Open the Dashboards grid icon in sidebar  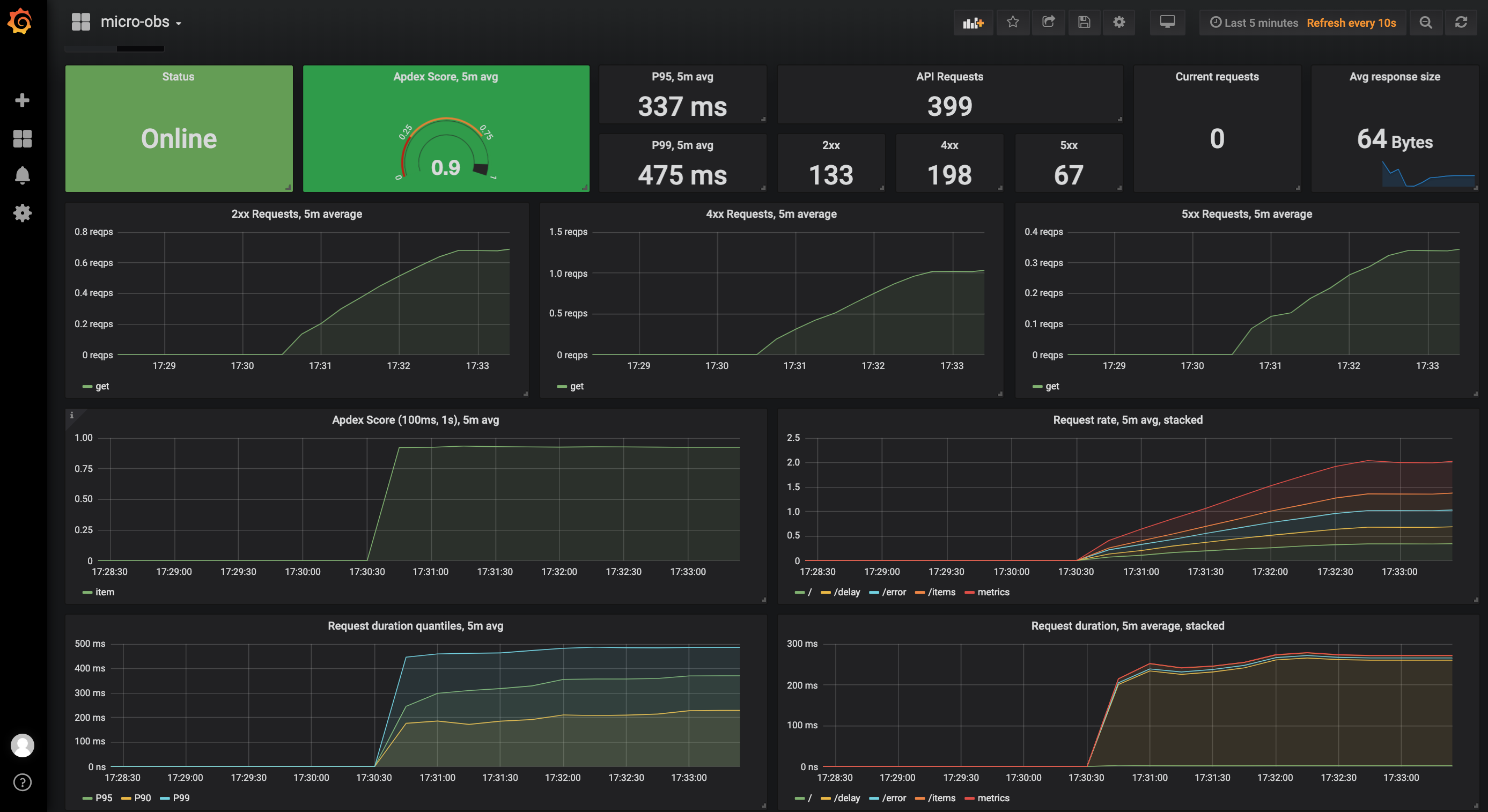pos(22,138)
